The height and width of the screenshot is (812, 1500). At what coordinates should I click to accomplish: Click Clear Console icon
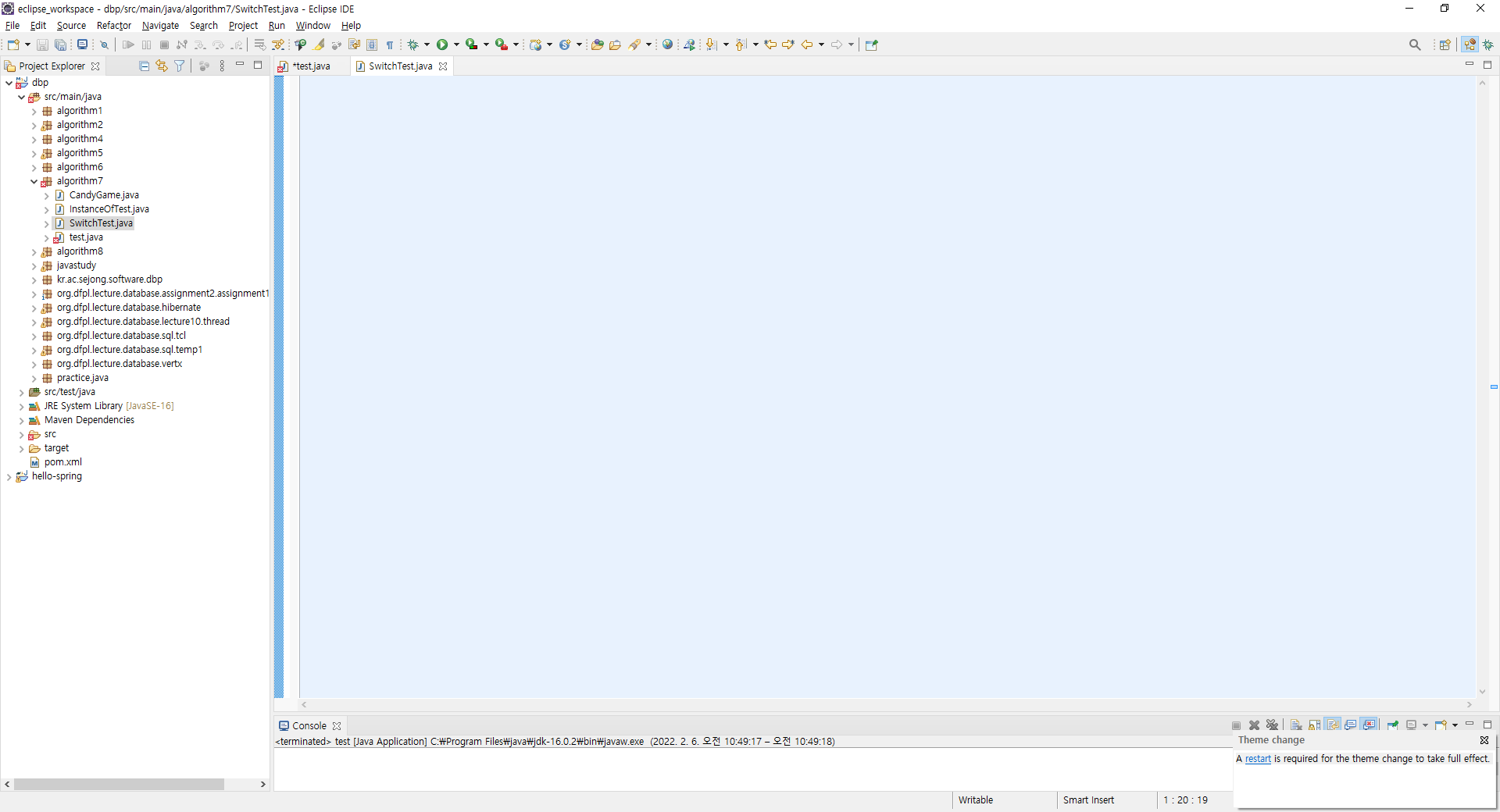[1296, 725]
